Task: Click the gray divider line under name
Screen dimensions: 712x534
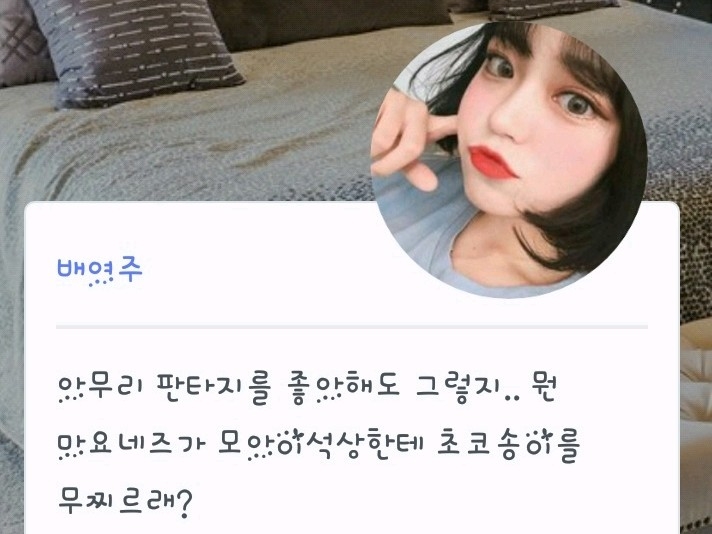Action: coord(352,326)
